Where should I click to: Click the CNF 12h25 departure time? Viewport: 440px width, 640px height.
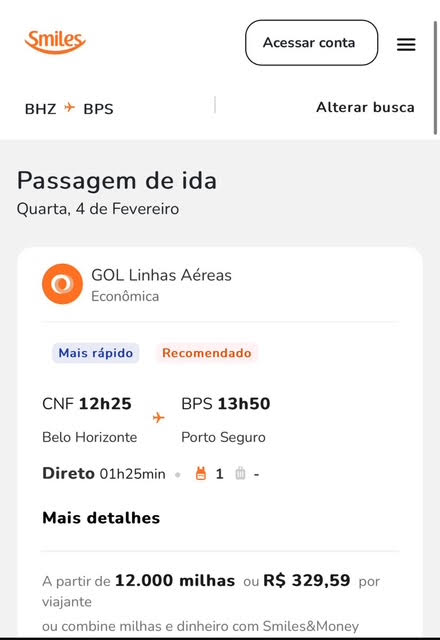click(x=87, y=404)
